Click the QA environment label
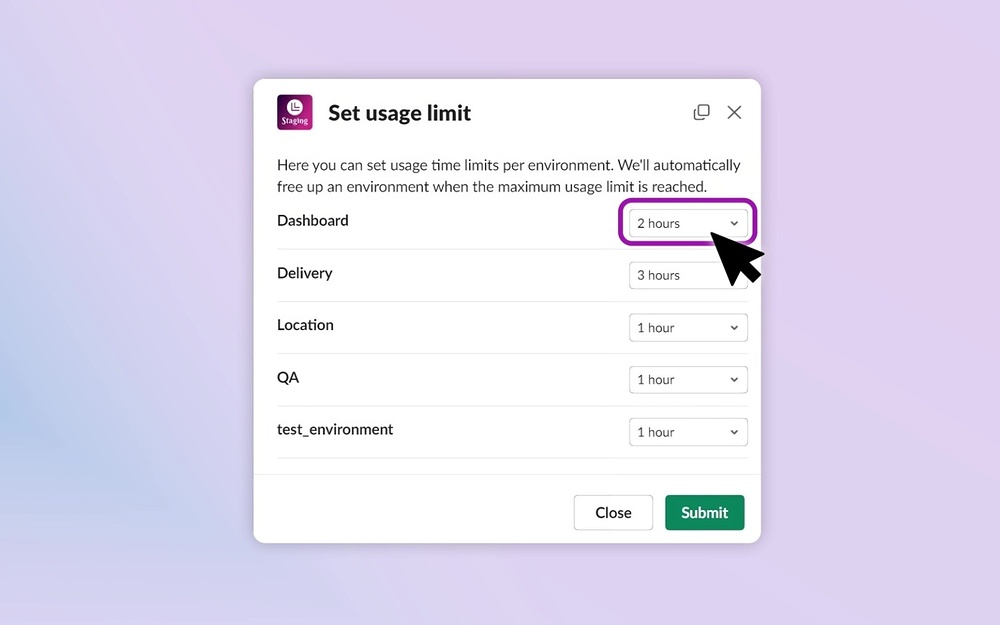The height and width of the screenshot is (625, 1000). tap(288, 378)
